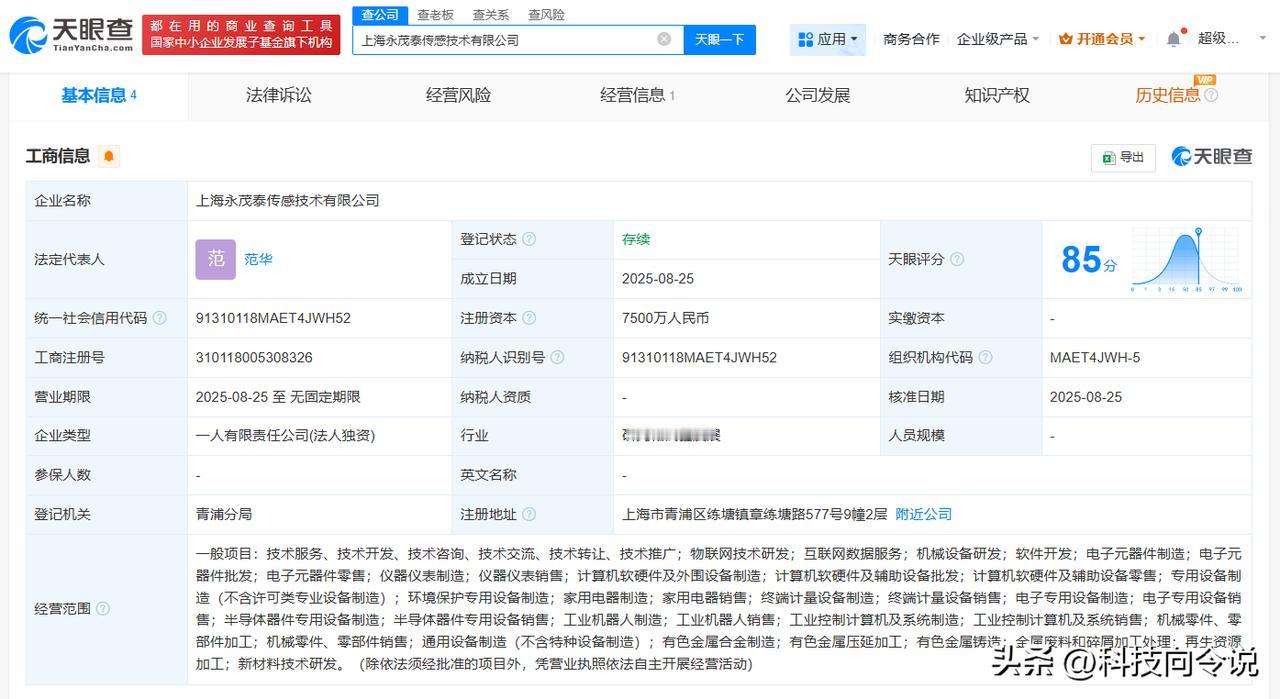The image size is (1280, 699).
Task: Click help icon next to 经营范围
Action: pyautogui.click(x=103, y=608)
